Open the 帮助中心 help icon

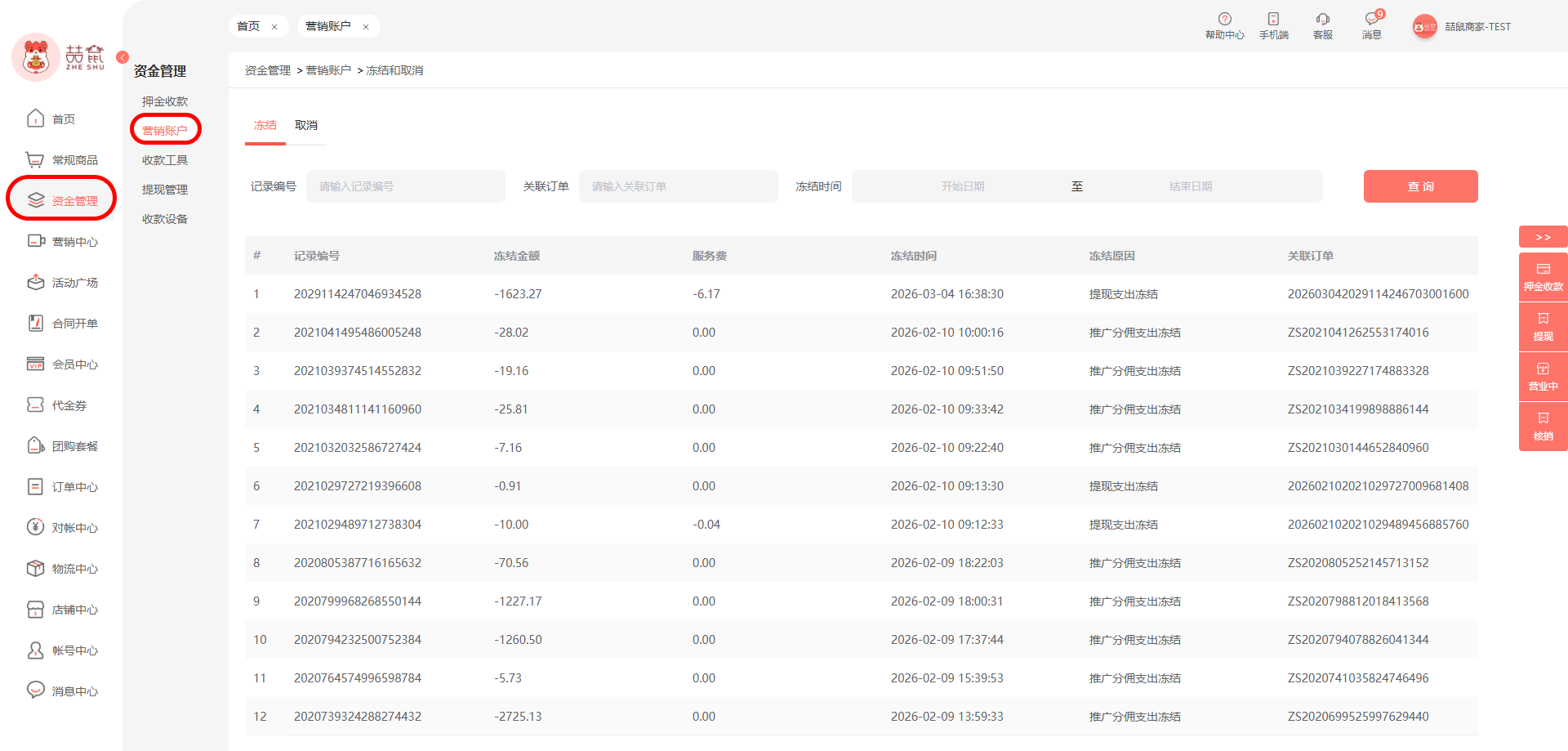[x=1224, y=20]
